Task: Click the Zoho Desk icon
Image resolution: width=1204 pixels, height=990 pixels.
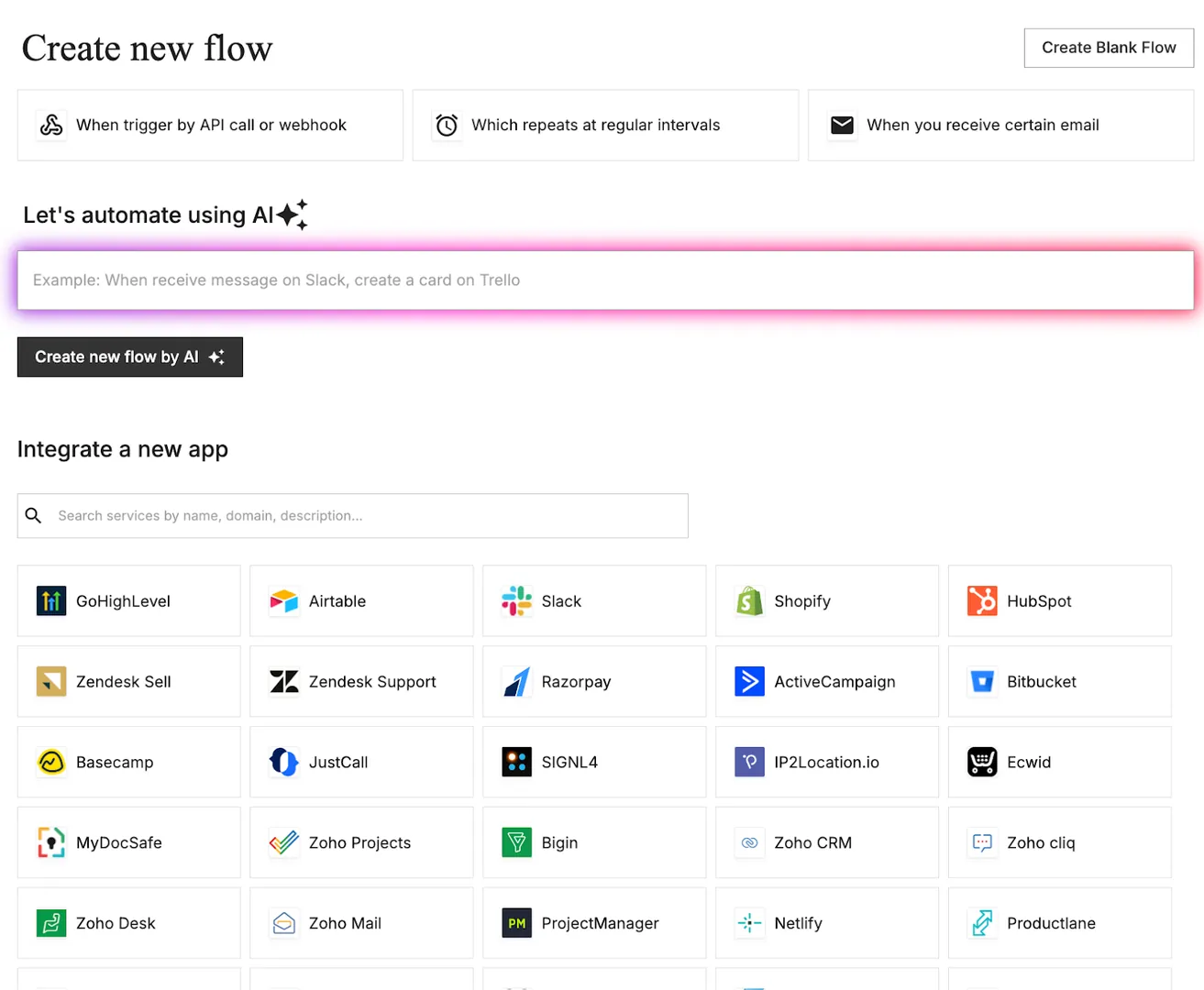Action: pos(51,924)
